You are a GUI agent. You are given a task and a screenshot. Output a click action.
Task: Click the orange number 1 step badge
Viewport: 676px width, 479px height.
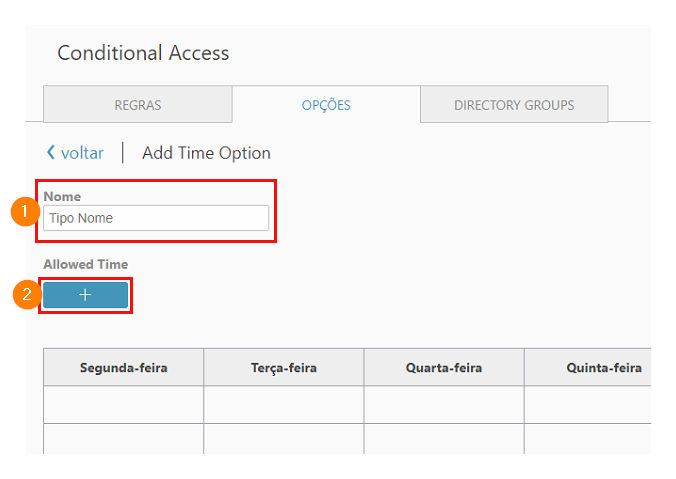pos(25,211)
